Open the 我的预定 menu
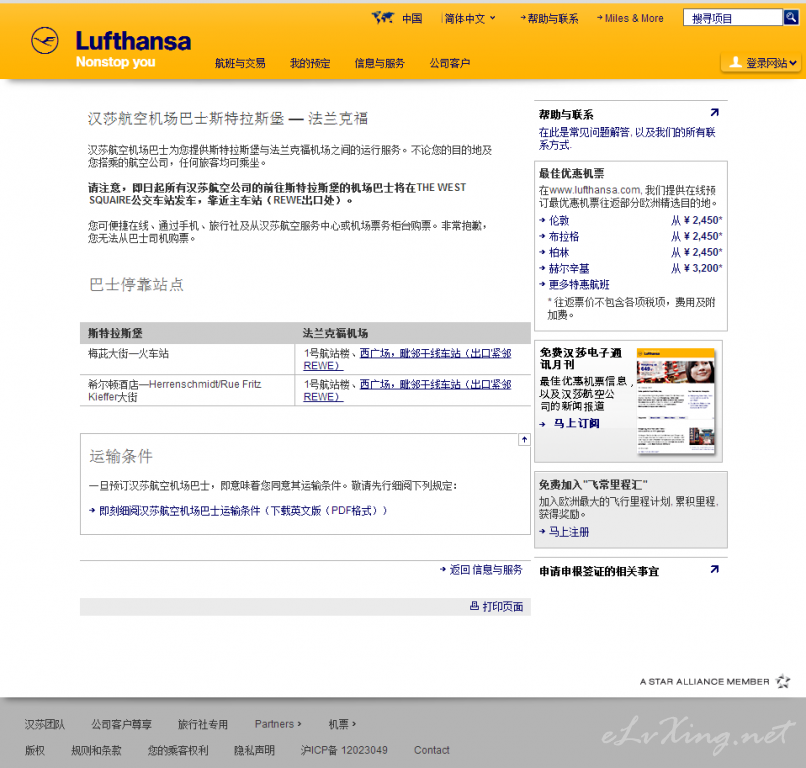Screen dimensions: 806x768 click(310, 63)
